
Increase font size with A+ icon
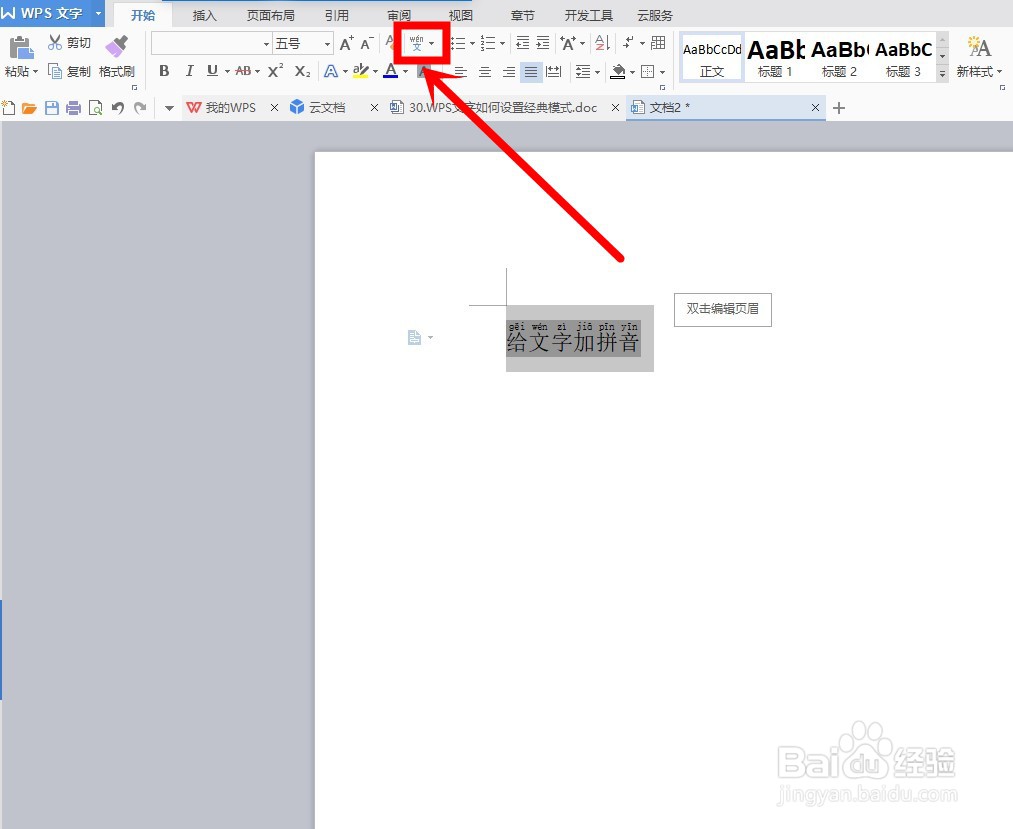[346, 43]
